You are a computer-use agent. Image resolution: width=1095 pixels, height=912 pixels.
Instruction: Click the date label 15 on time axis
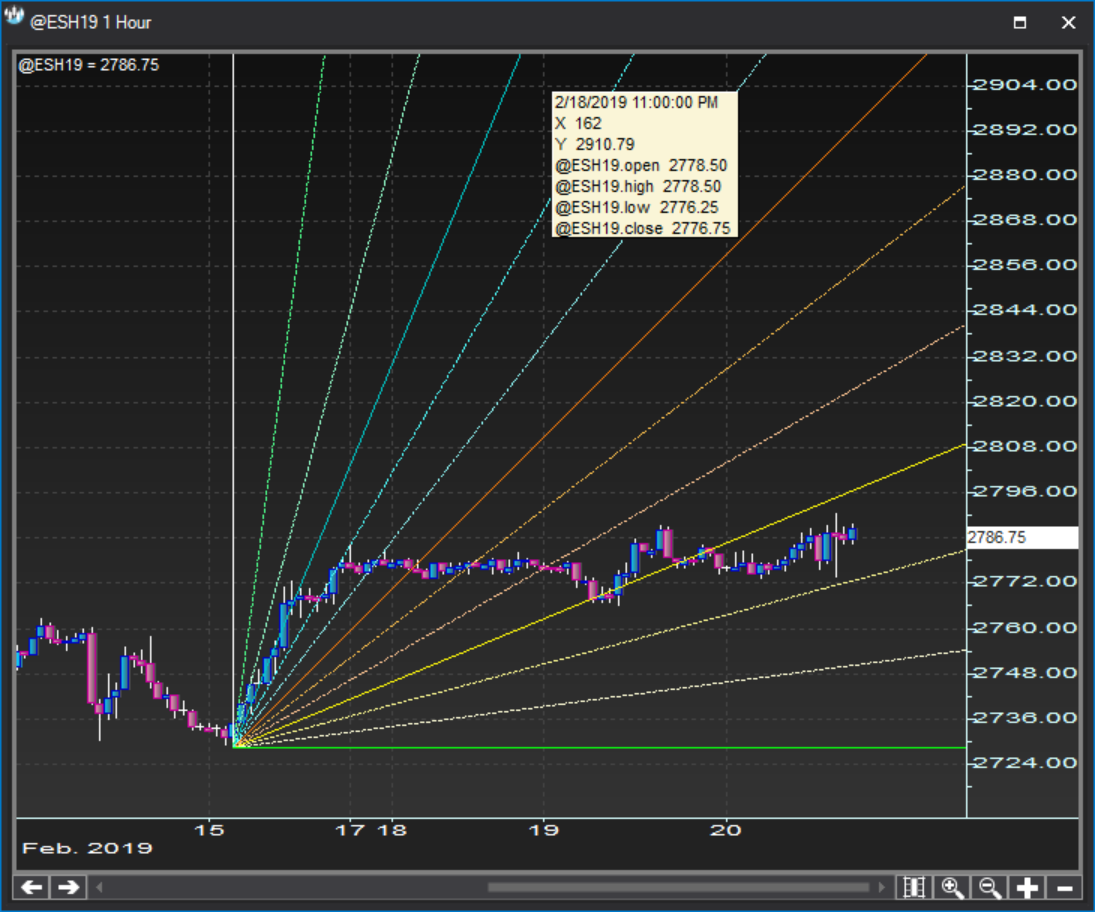point(209,830)
